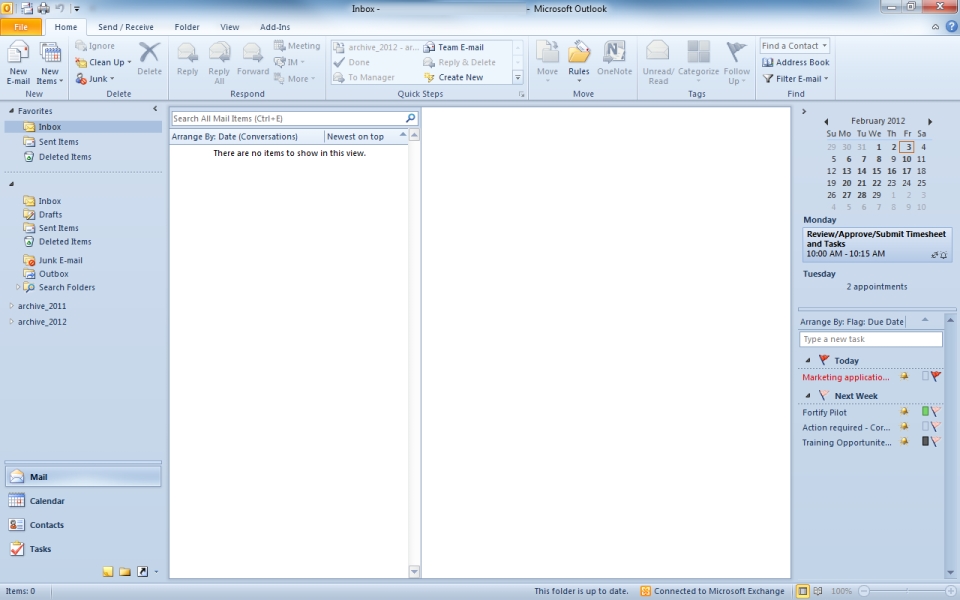Switch to the Folder tab
The height and width of the screenshot is (600, 960).
coord(187,27)
